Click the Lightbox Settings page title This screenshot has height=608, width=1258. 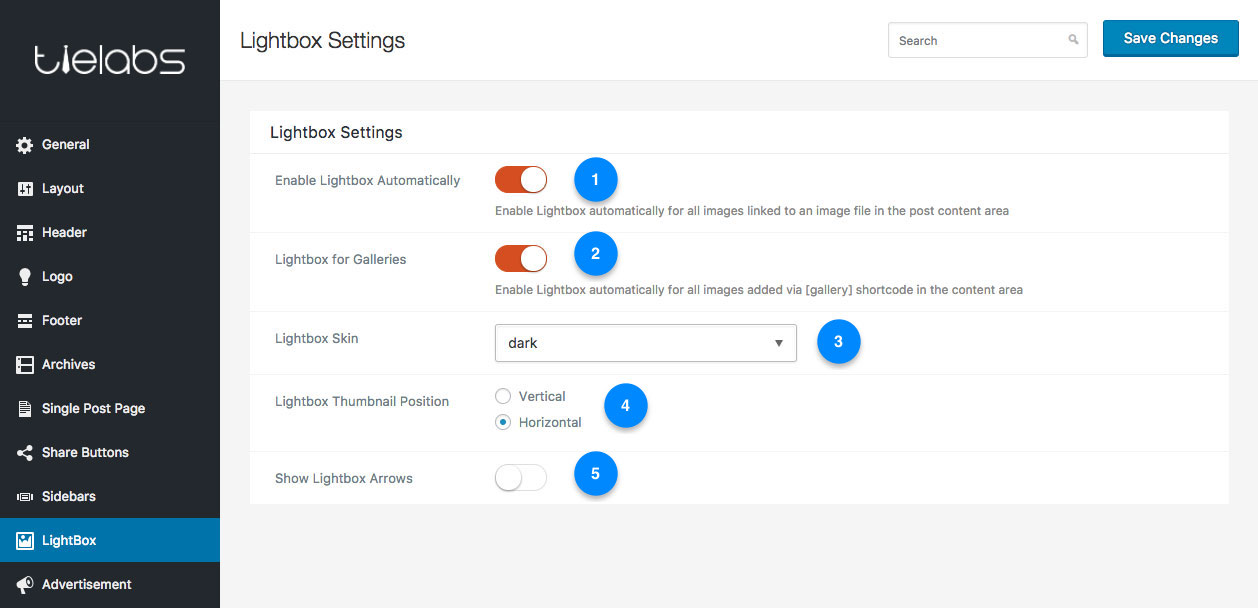pos(323,41)
